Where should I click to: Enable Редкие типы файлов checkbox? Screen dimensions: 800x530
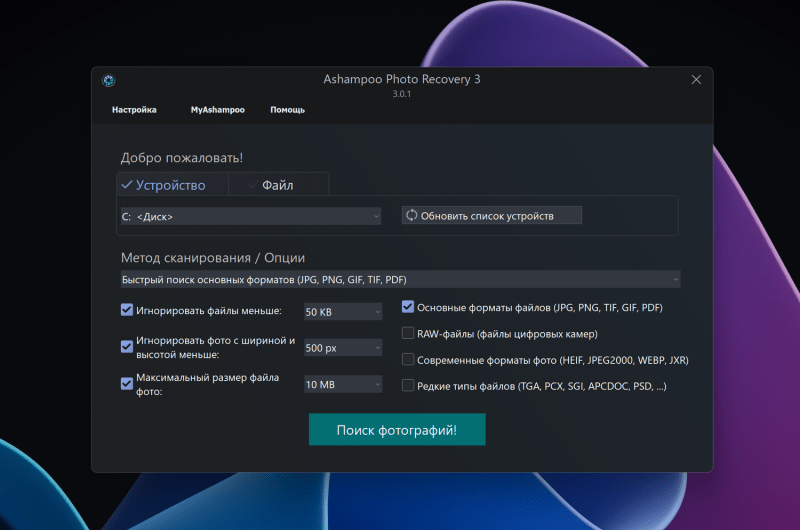(x=408, y=386)
